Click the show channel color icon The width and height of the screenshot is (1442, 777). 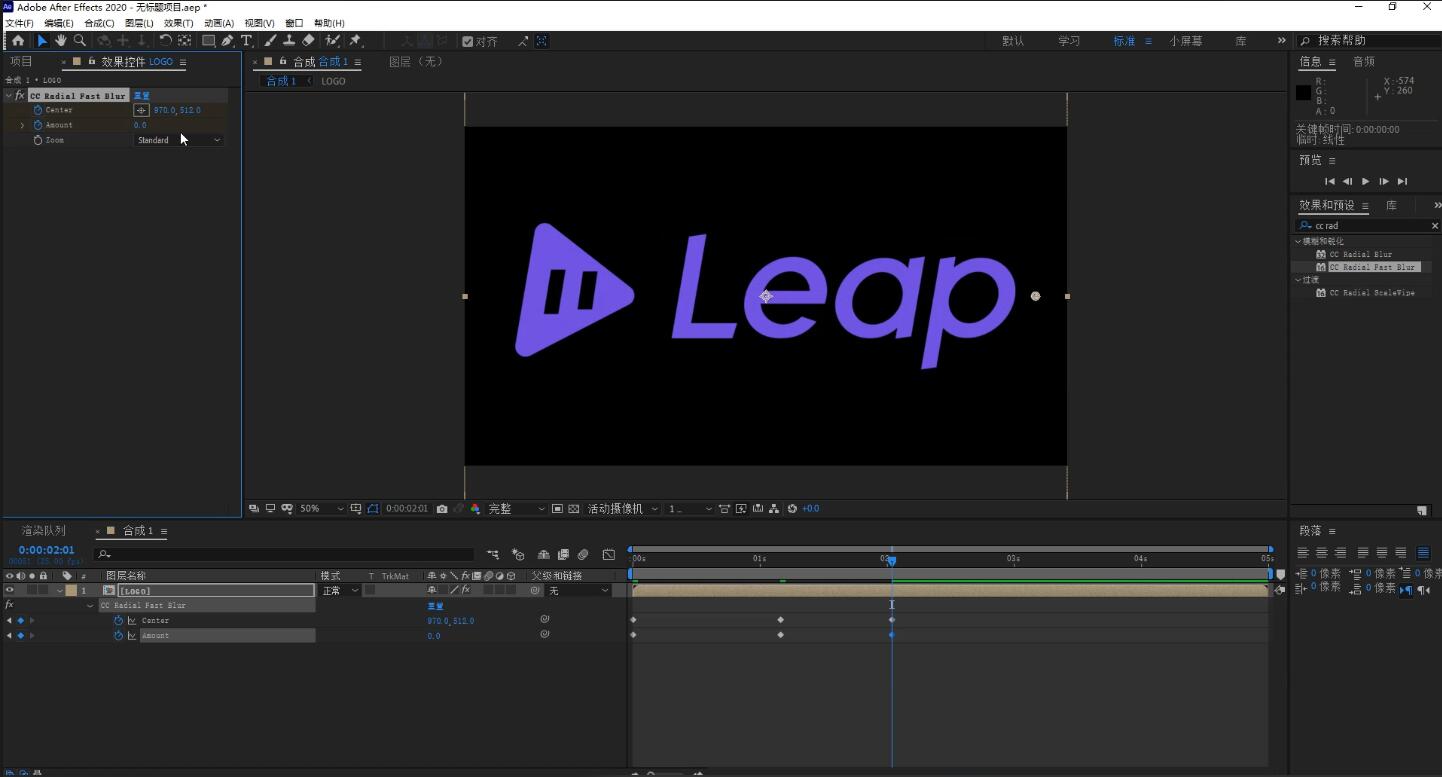pyautogui.click(x=475, y=509)
